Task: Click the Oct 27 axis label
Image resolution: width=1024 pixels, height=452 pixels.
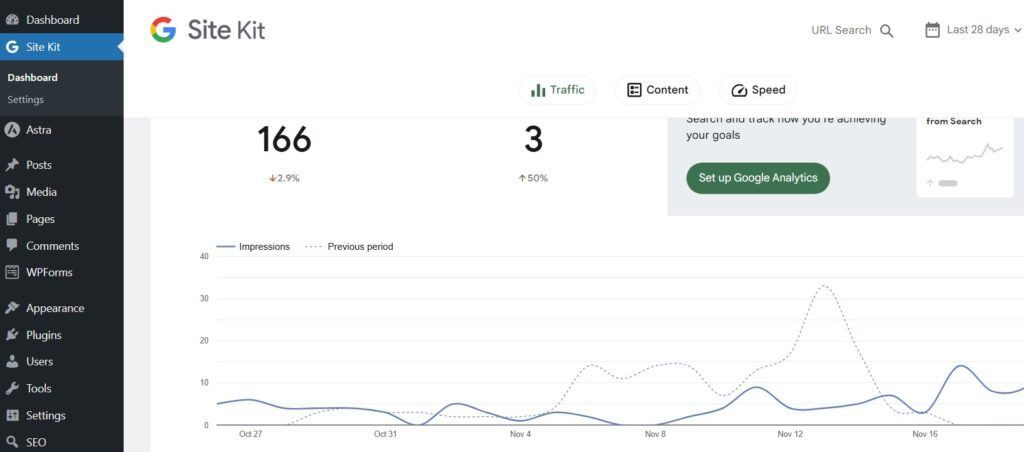Action: pyautogui.click(x=250, y=434)
